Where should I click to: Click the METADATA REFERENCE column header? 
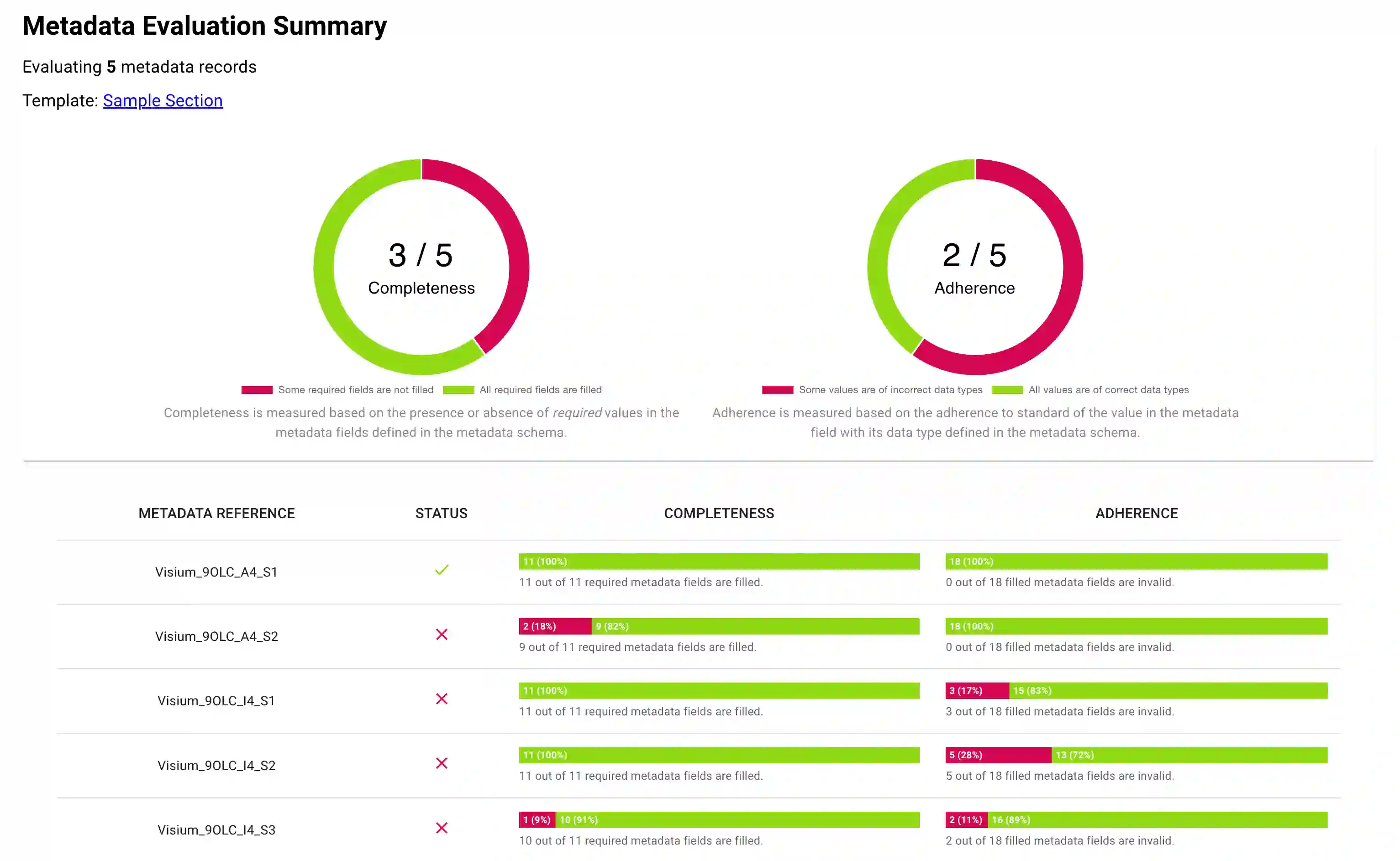click(x=216, y=514)
